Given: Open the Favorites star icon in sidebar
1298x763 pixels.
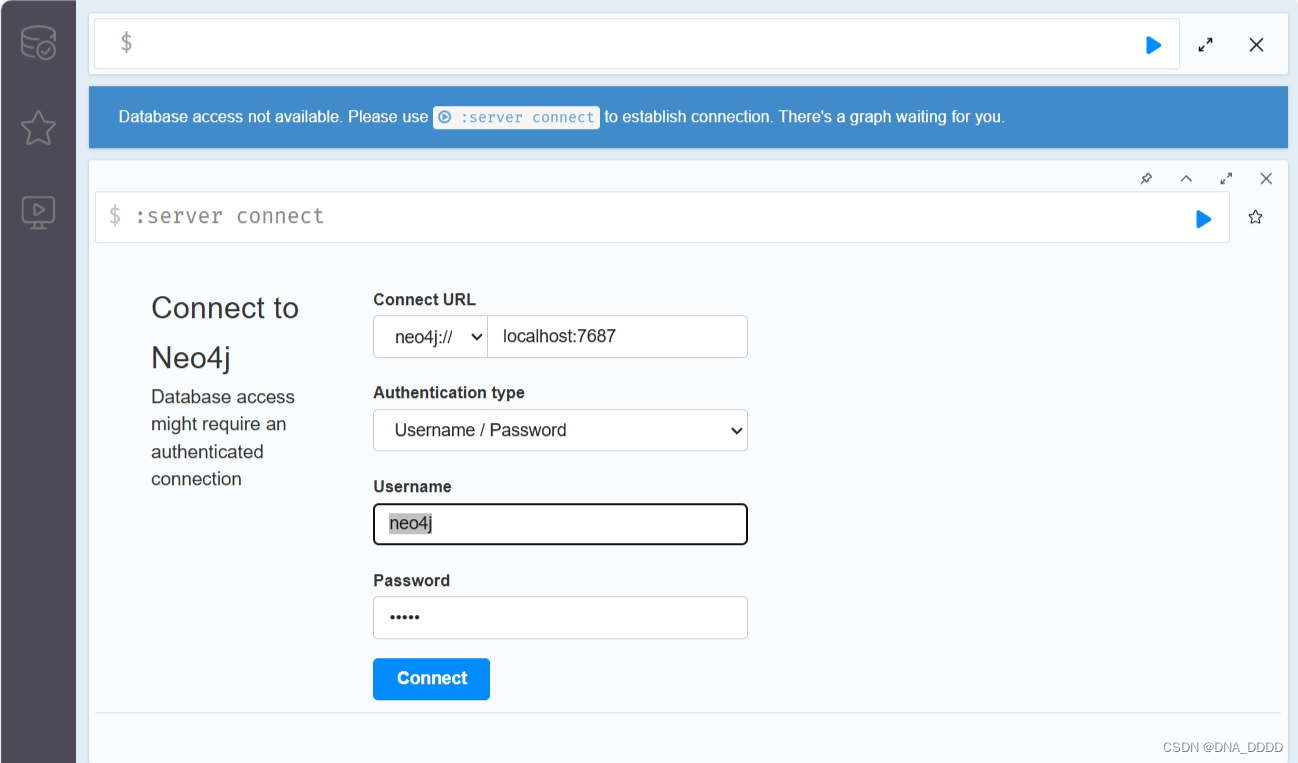Looking at the screenshot, I should [x=37, y=128].
